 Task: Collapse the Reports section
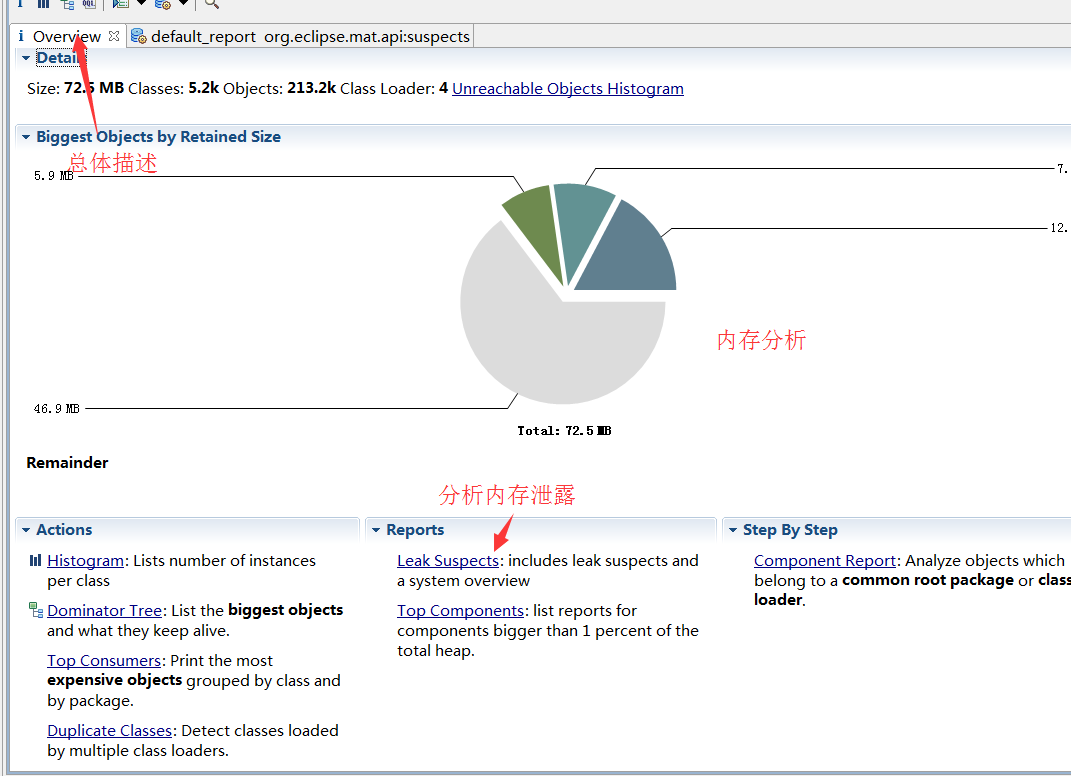click(x=376, y=530)
